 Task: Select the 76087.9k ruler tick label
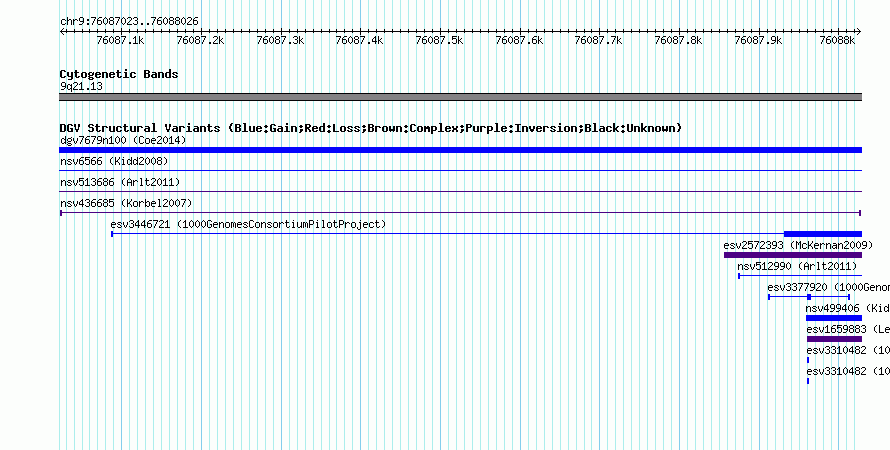(x=758, y=41)
